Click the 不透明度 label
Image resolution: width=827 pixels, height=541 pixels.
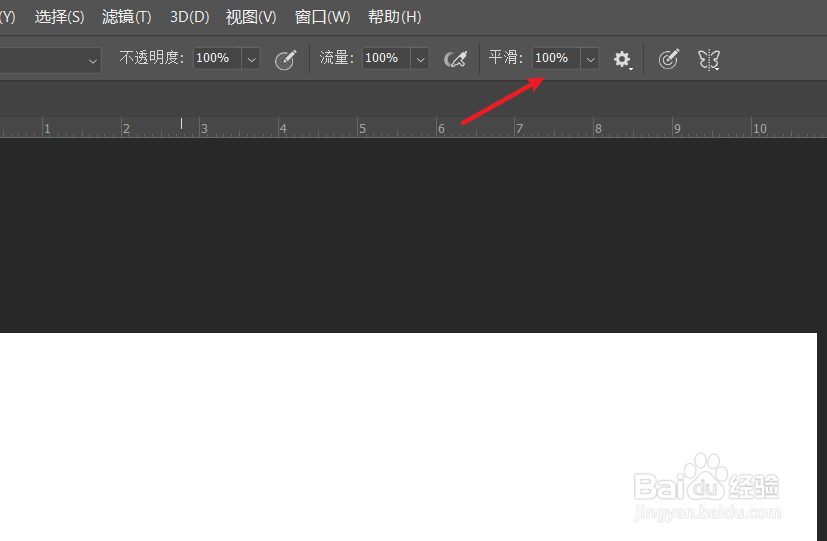(152, 57)
